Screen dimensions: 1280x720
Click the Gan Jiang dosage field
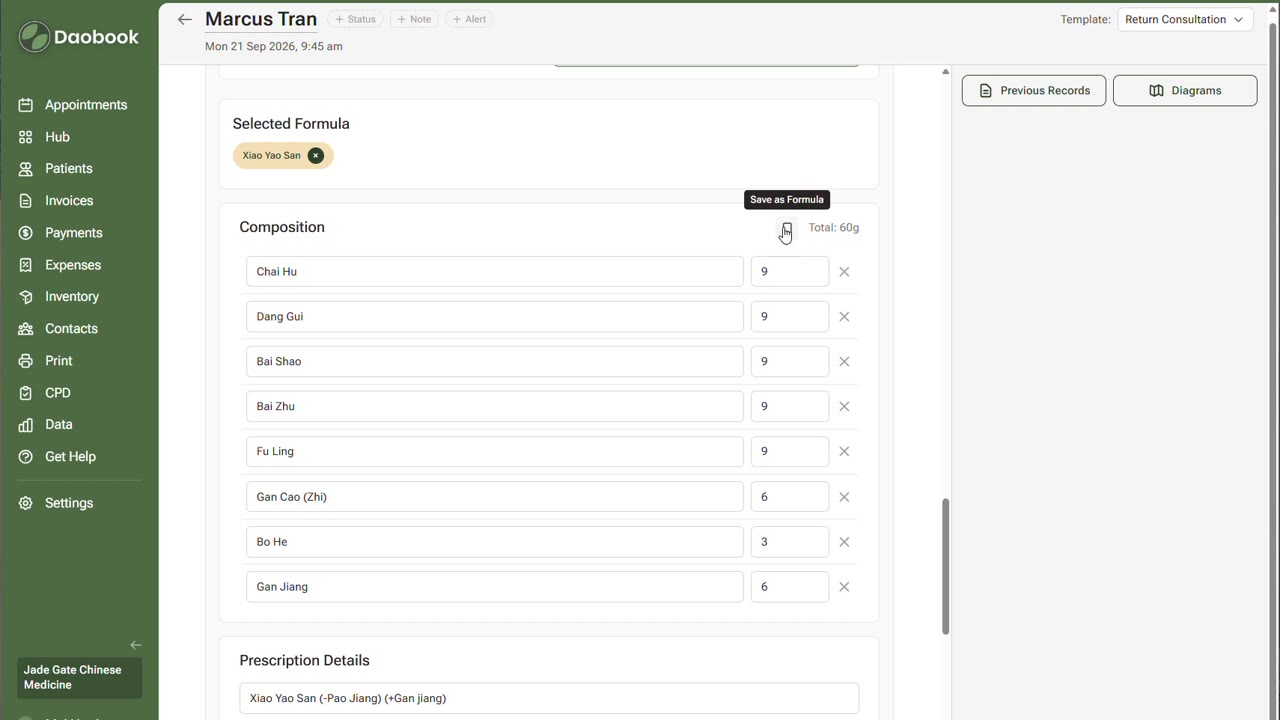[x=790, y=587]
